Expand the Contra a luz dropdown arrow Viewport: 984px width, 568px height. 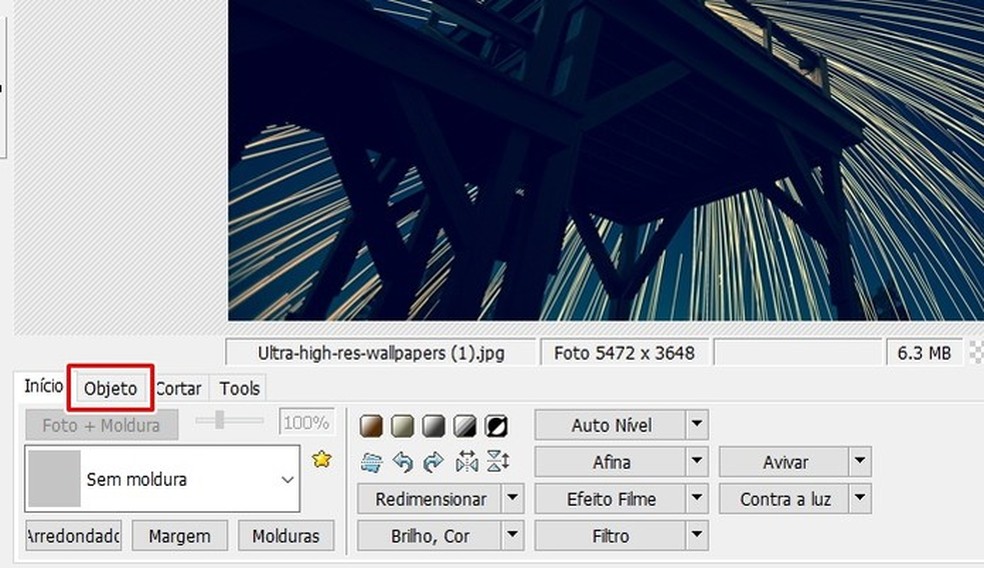pyautogui.click(x=860, y=500)
